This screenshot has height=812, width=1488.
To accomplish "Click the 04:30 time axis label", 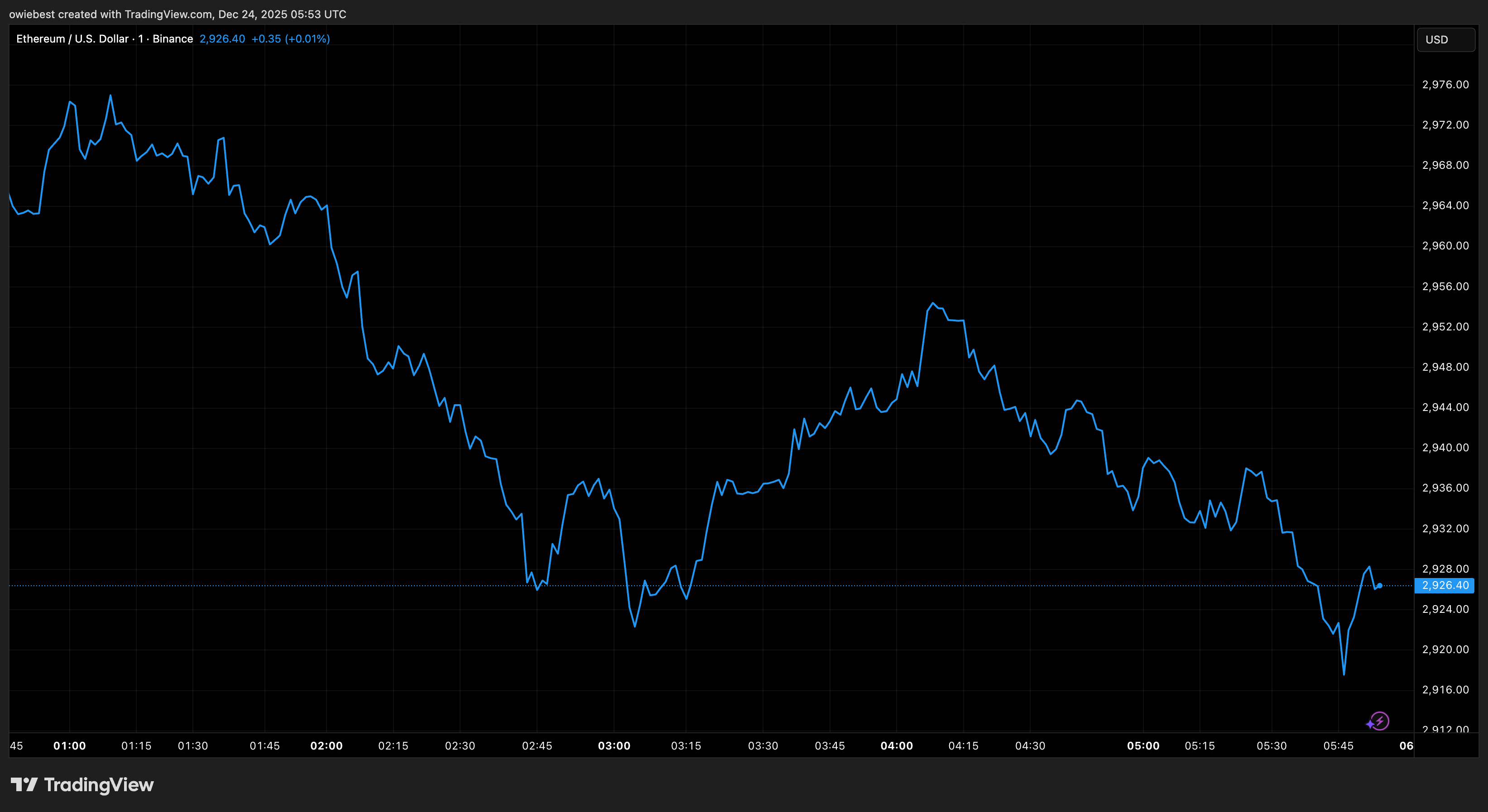I will point(1031,746).
